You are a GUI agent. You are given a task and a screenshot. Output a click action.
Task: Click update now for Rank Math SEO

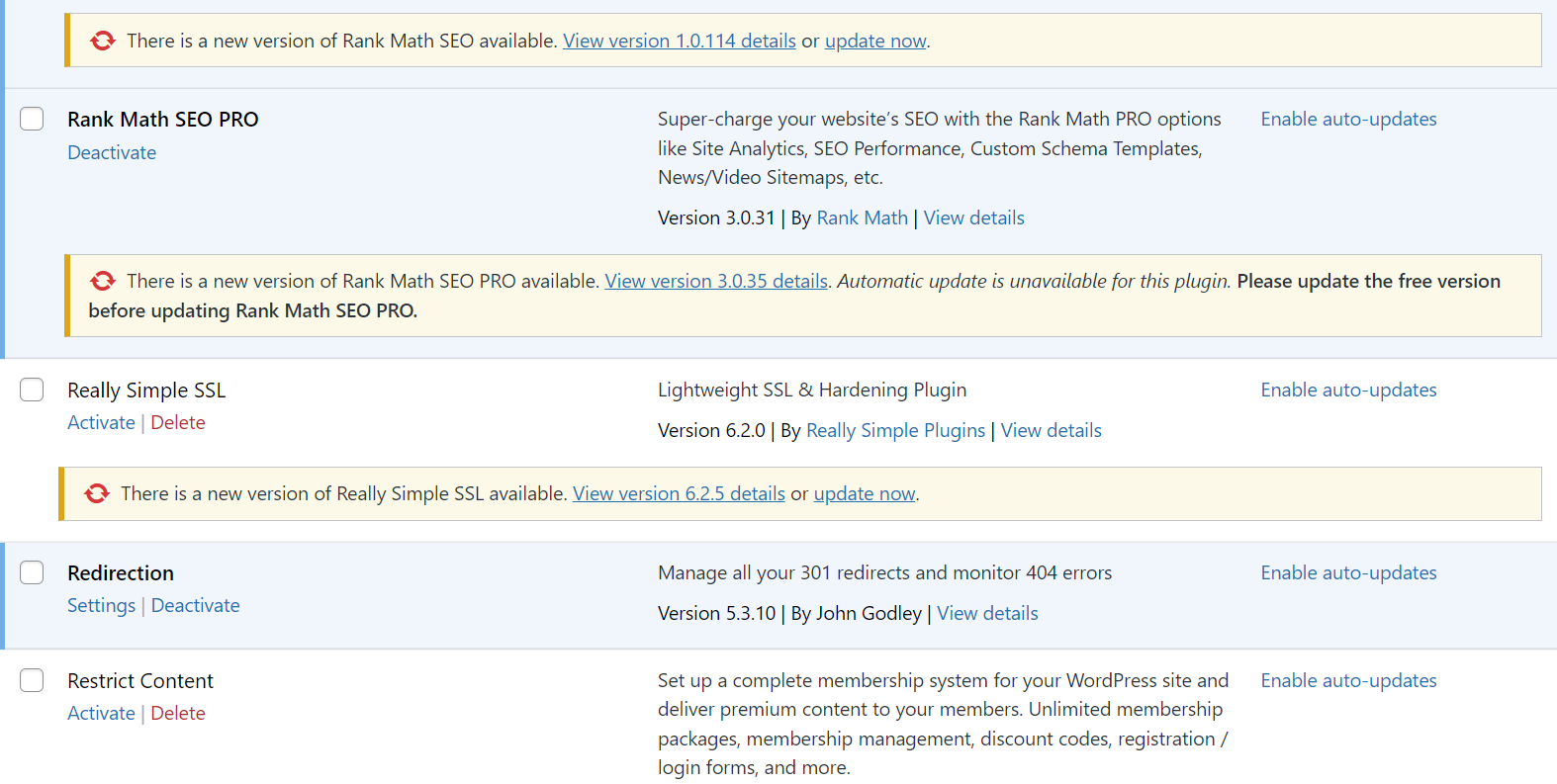click(875, 41)
